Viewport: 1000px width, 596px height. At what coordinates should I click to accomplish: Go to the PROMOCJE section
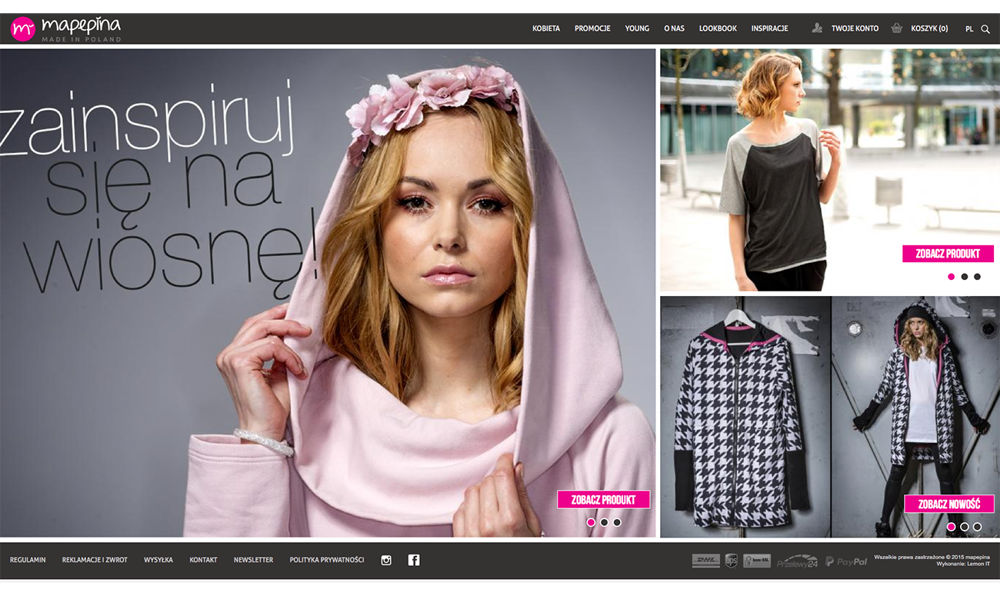click(592, 29)
